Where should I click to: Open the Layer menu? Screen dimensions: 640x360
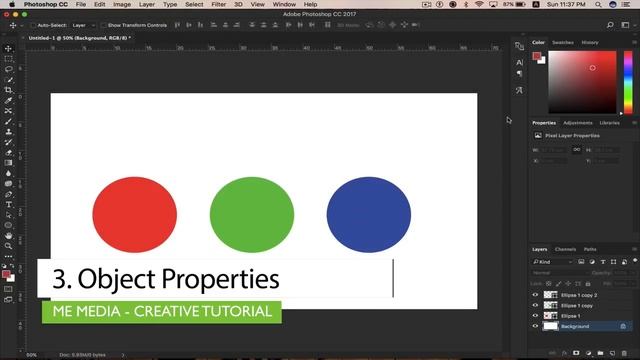[147, 4]
